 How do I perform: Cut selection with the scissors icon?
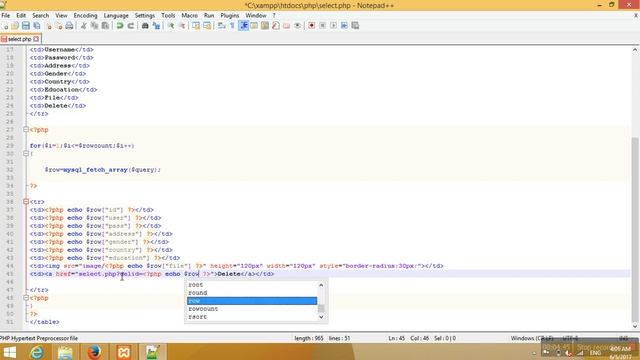[84, 26]
